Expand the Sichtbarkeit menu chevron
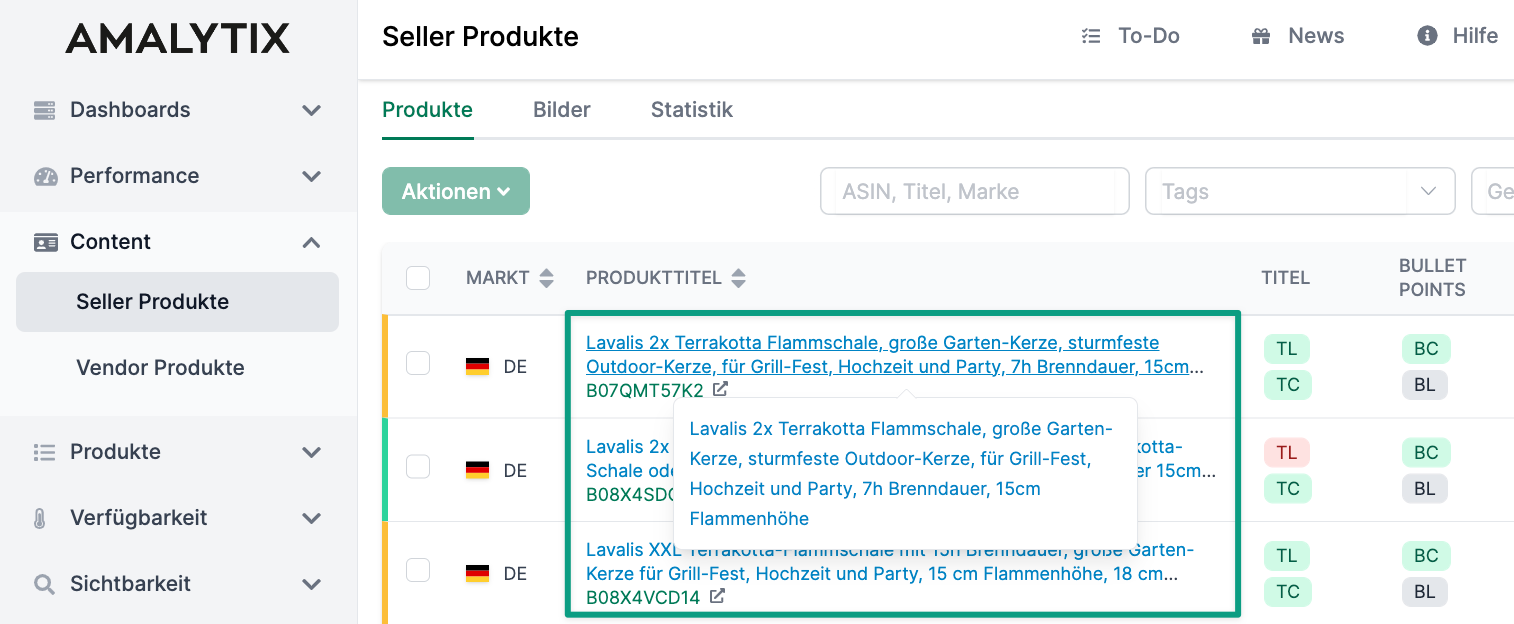Image resolution: width=1514 pixels, height=624 pixels. pyautogui.click(x=312, y=584)
